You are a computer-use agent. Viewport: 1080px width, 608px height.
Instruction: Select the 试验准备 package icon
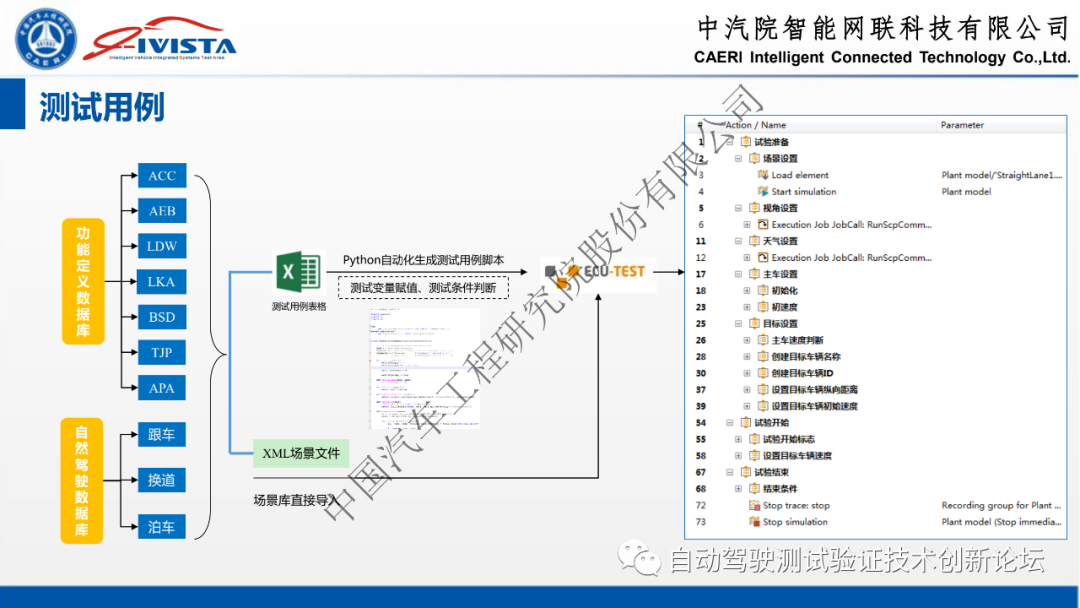pos(745,141)
